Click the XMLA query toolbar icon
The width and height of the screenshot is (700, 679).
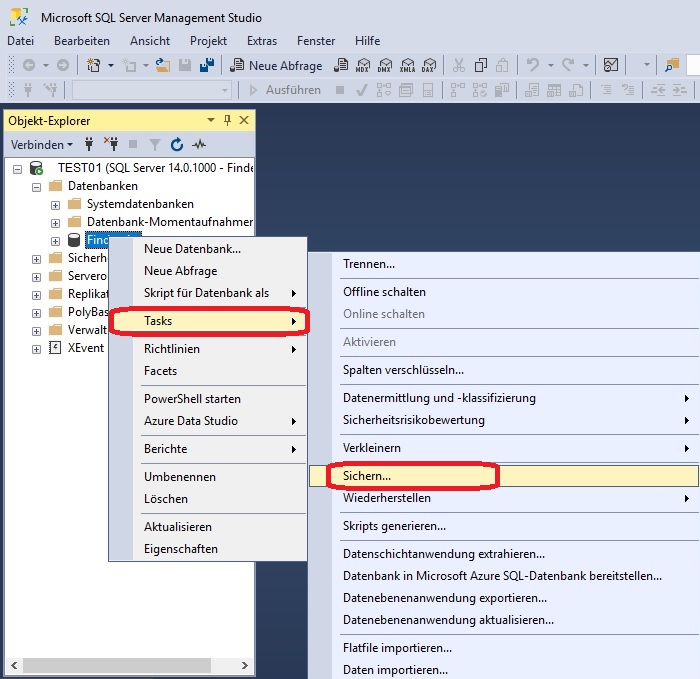pos(407,66)
